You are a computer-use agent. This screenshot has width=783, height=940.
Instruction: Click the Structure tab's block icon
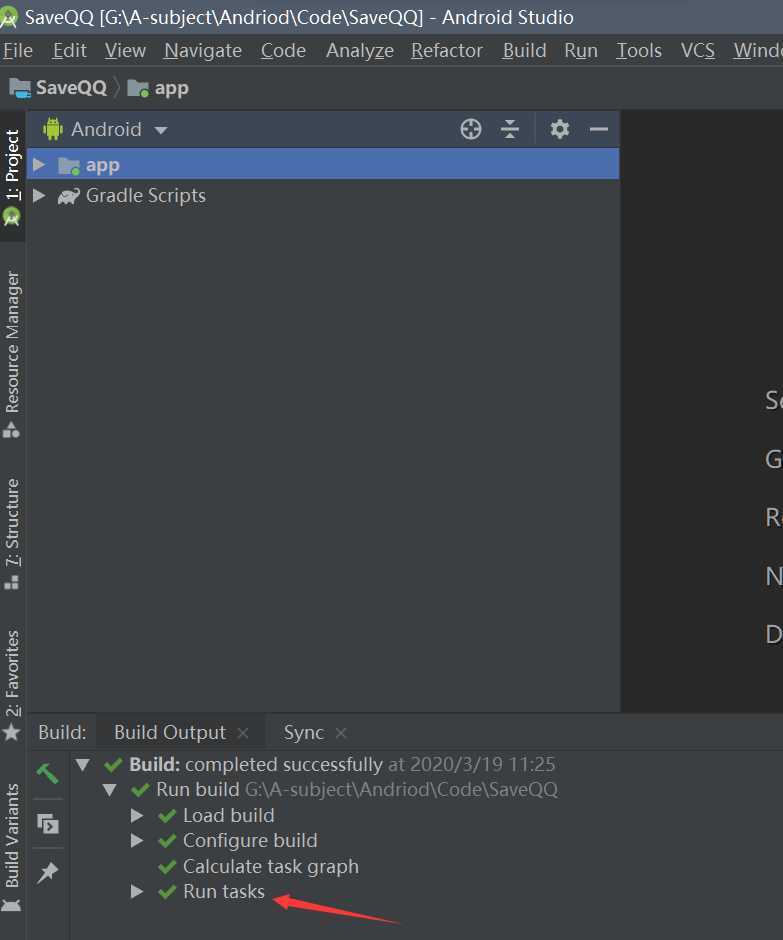[11, 582]
